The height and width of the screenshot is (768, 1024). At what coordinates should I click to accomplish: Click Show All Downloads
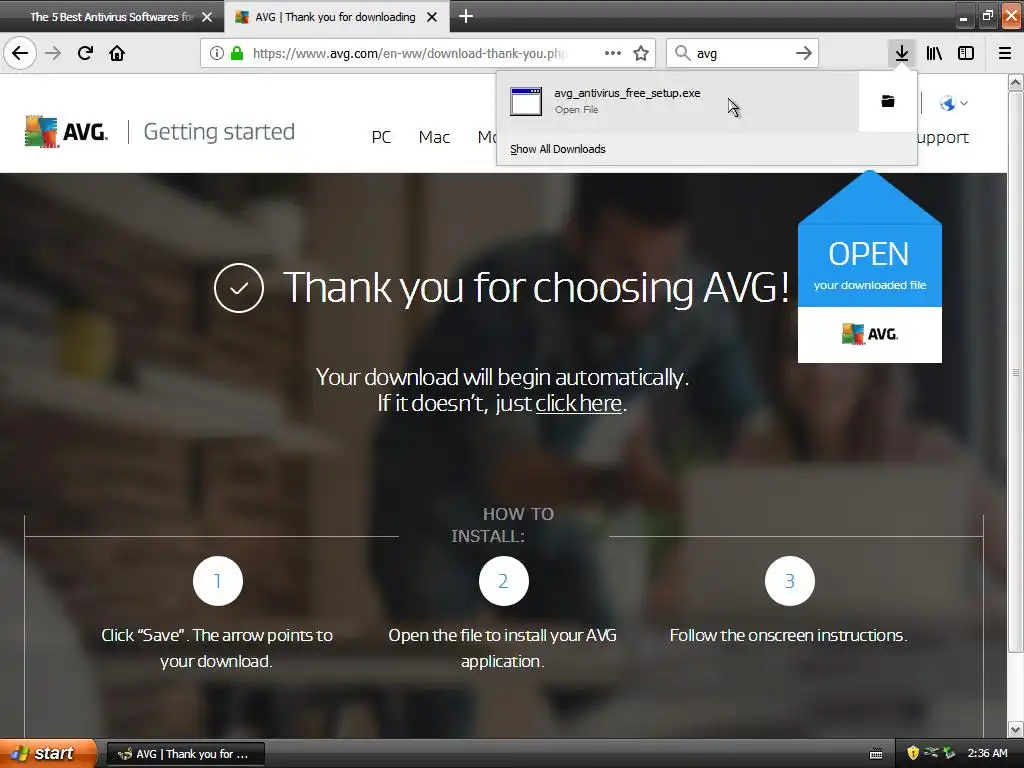558,149
